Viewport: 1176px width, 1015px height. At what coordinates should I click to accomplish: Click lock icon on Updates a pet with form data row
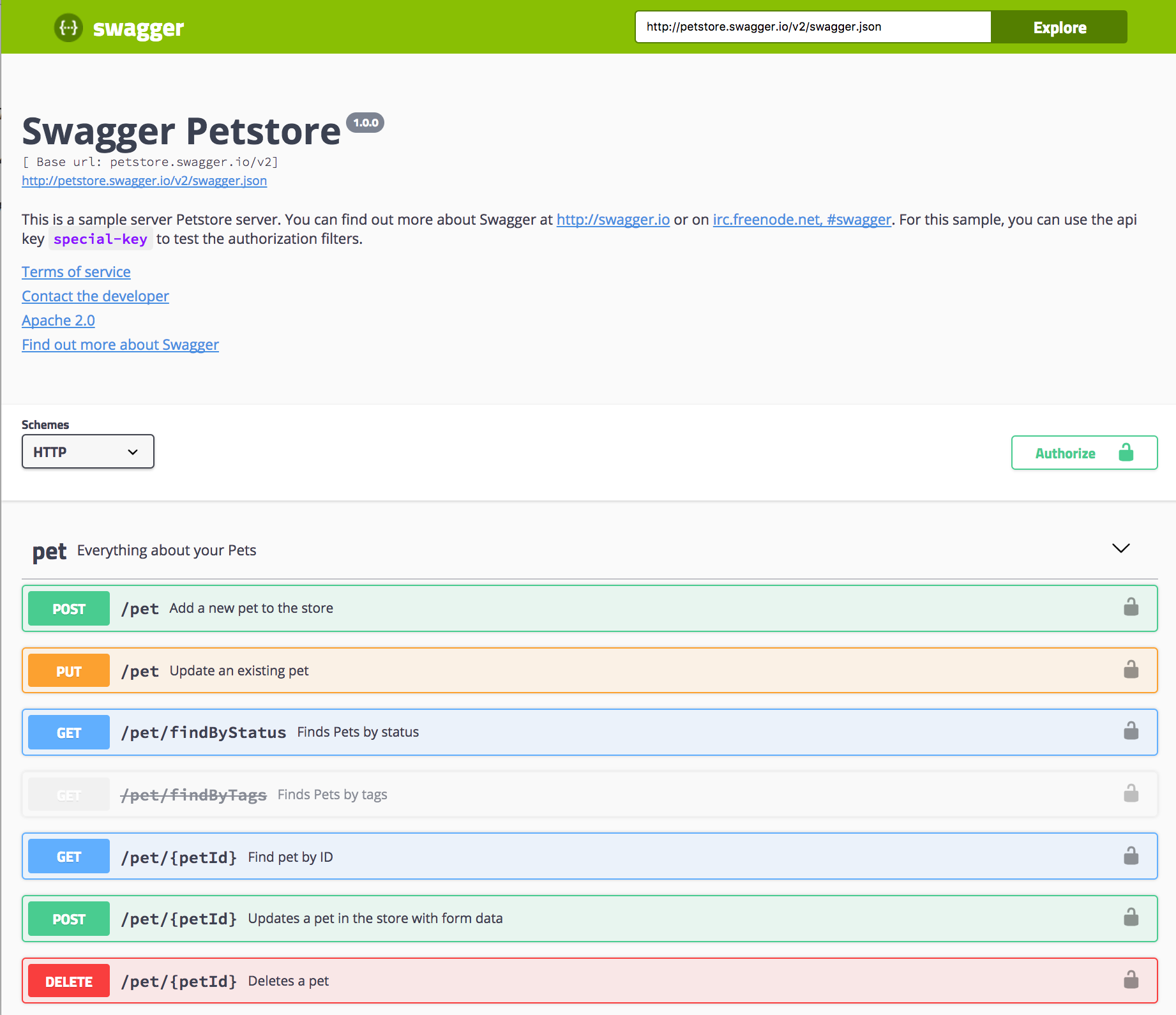(x=1131, y=917)
